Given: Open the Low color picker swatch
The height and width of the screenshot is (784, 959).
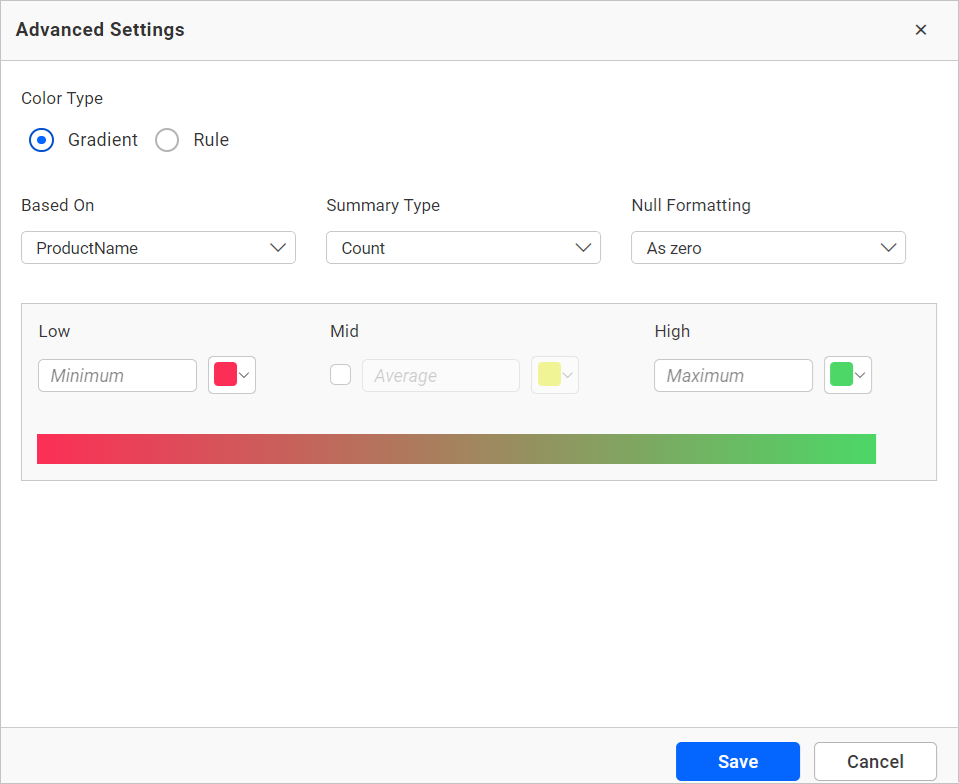Looking at the screenshot, I should point(226,375).
